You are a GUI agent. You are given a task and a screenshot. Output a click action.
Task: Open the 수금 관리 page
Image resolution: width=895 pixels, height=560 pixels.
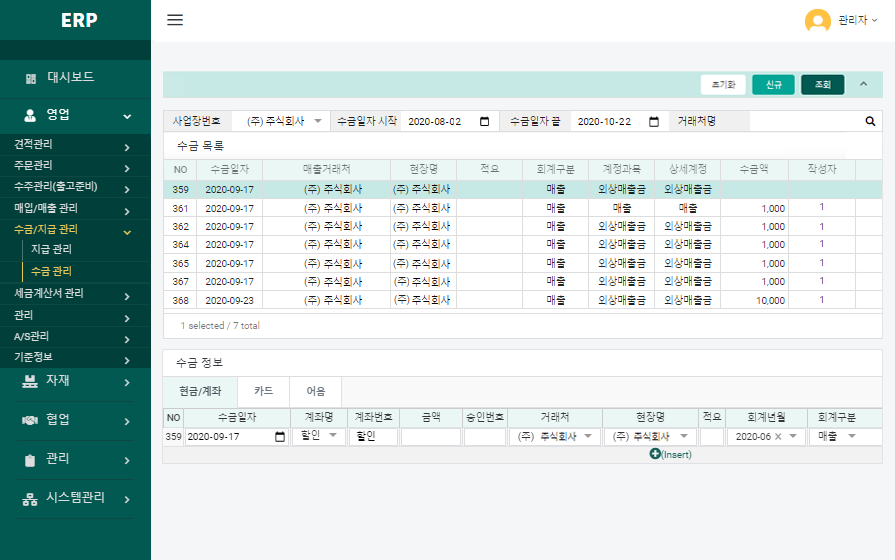click(x=51, y=272)
